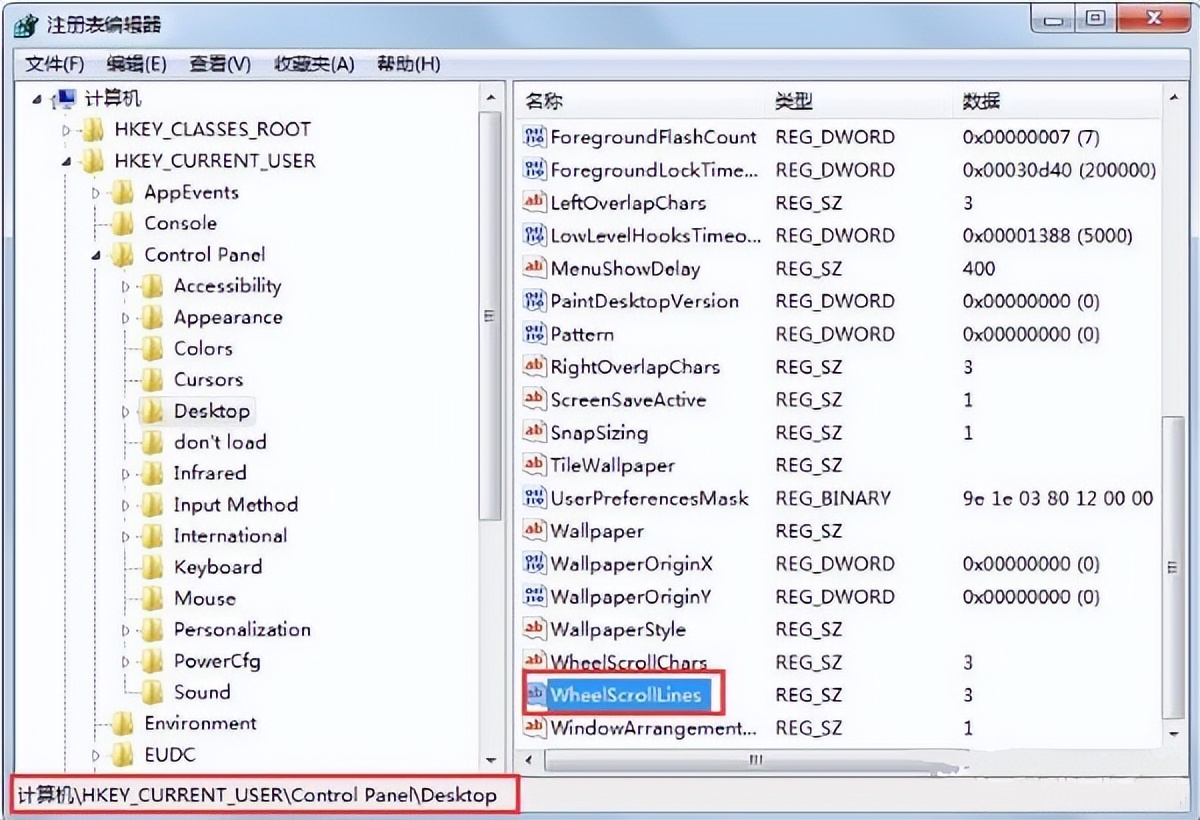
Task: Click the icon of PaintDesktopVersion entry
Action: coord(535,301)
